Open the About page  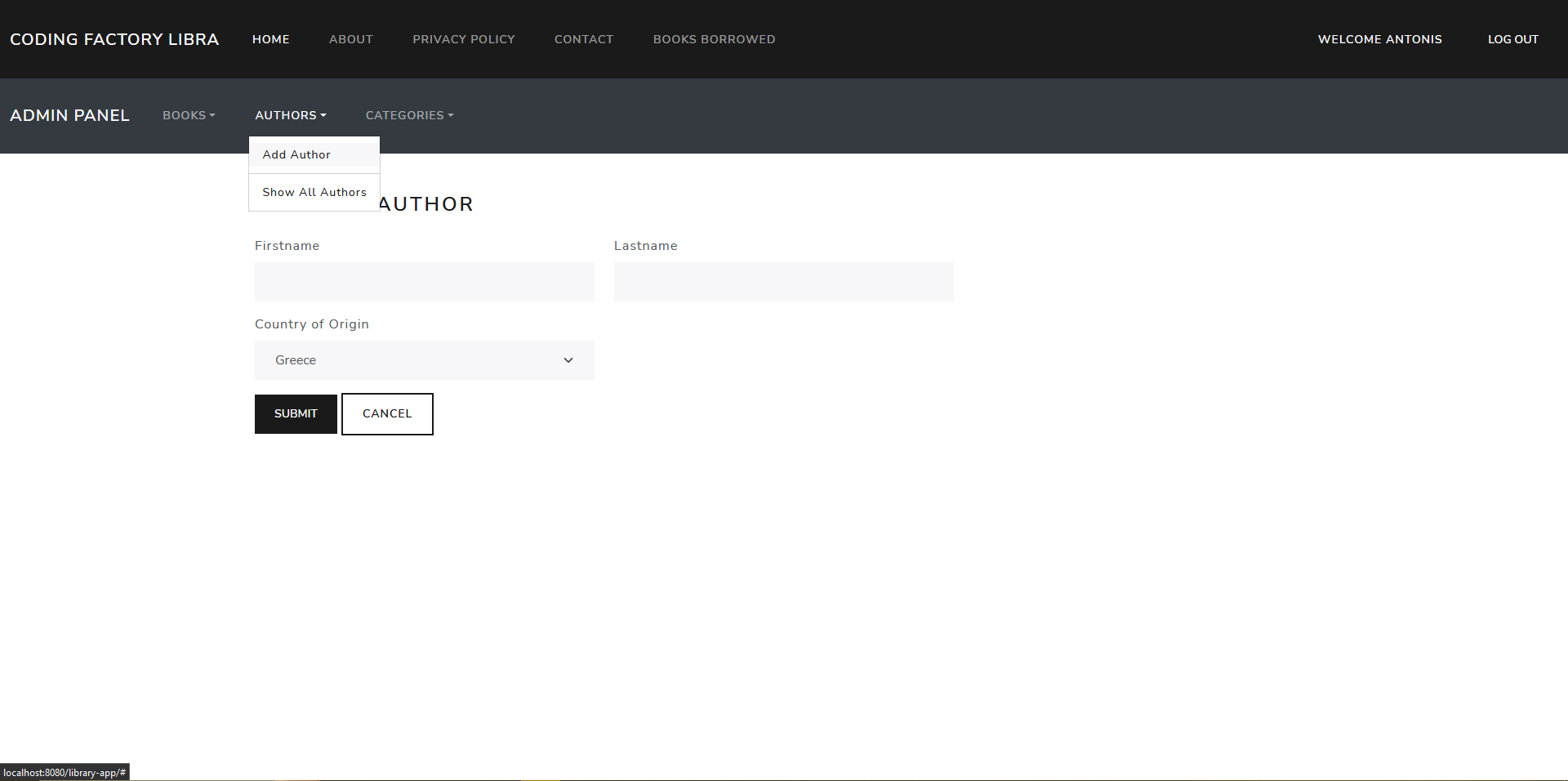pos(350,39)
